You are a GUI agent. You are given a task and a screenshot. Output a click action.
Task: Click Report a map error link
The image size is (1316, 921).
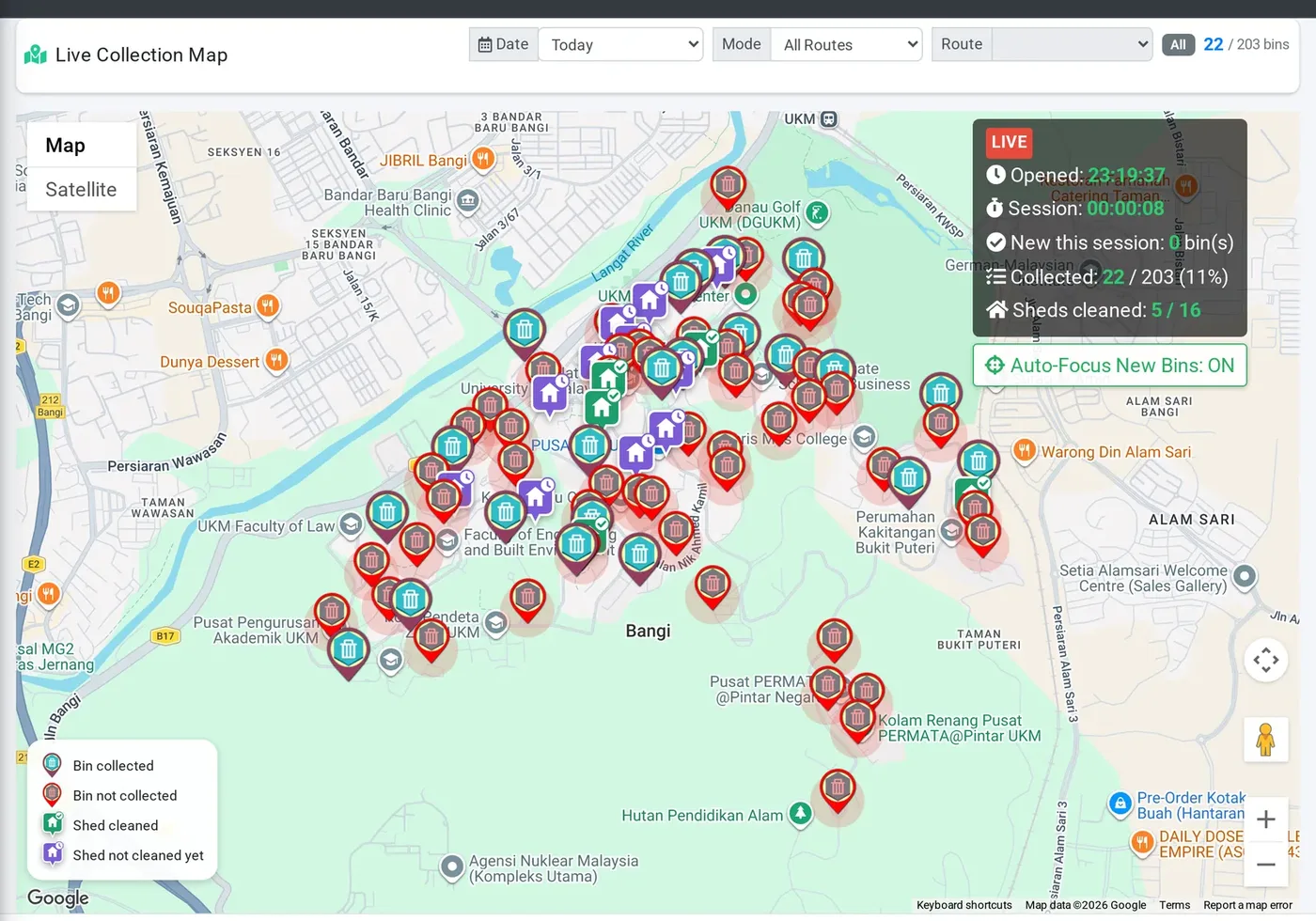(x=1247, y=905)
